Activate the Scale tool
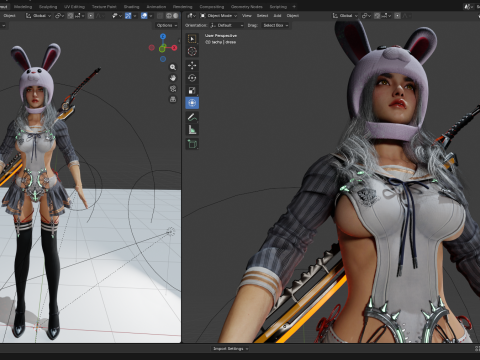This screenshot has height=360, width=480. coord(192,90)
